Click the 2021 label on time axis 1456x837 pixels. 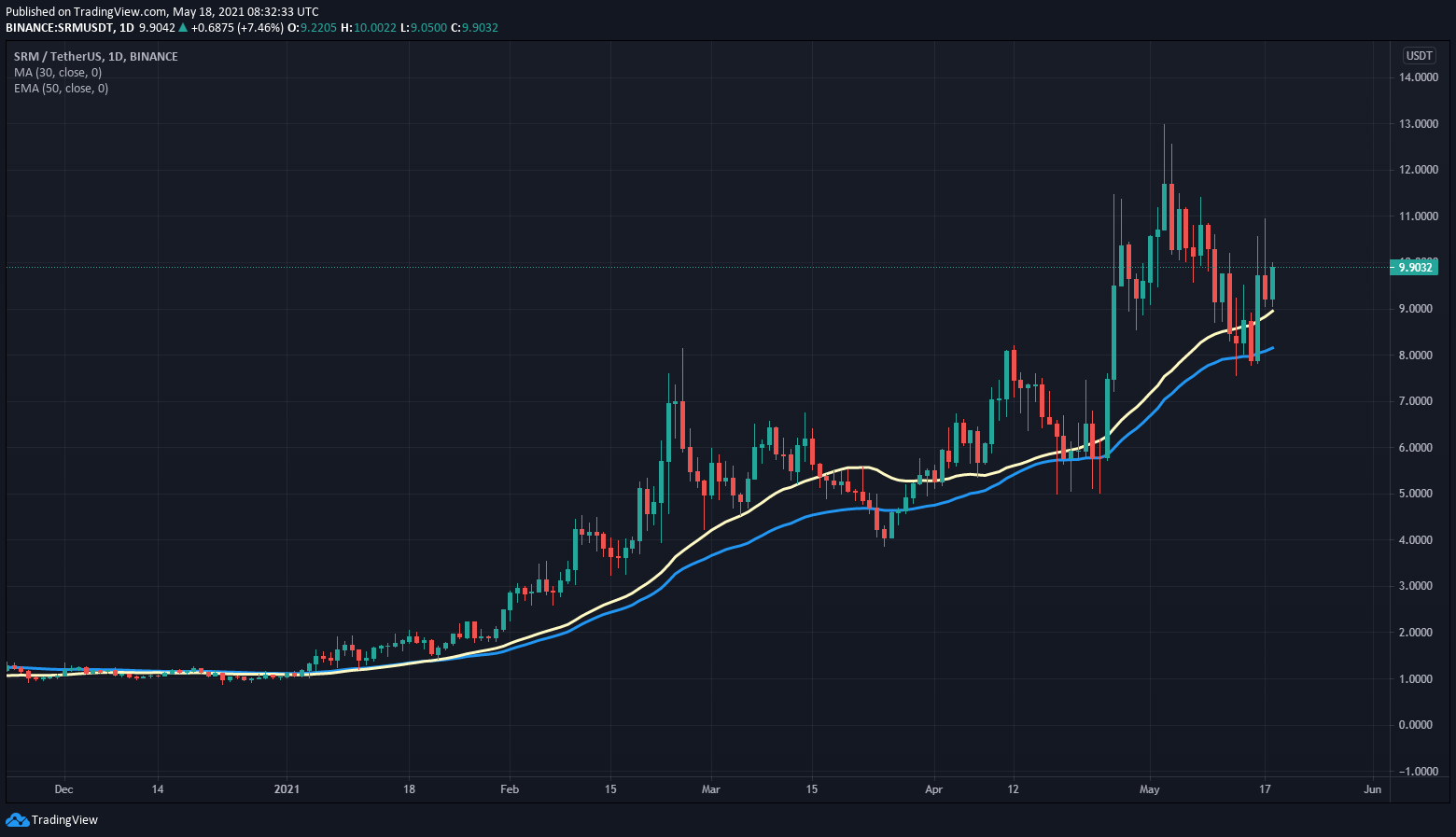pyautogui.click(x=287, y=789)
